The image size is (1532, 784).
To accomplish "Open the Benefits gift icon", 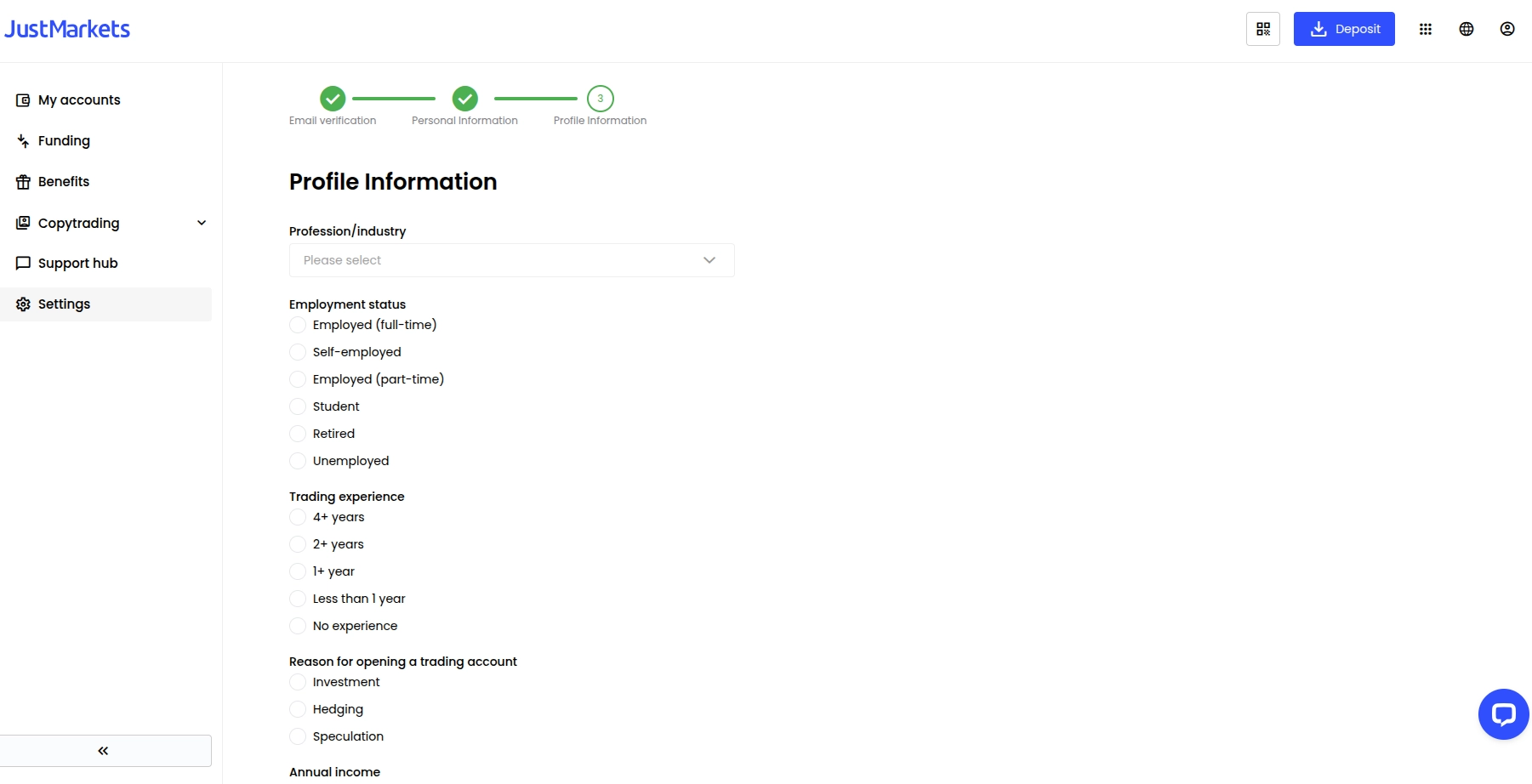I will [x=23, y=181].
